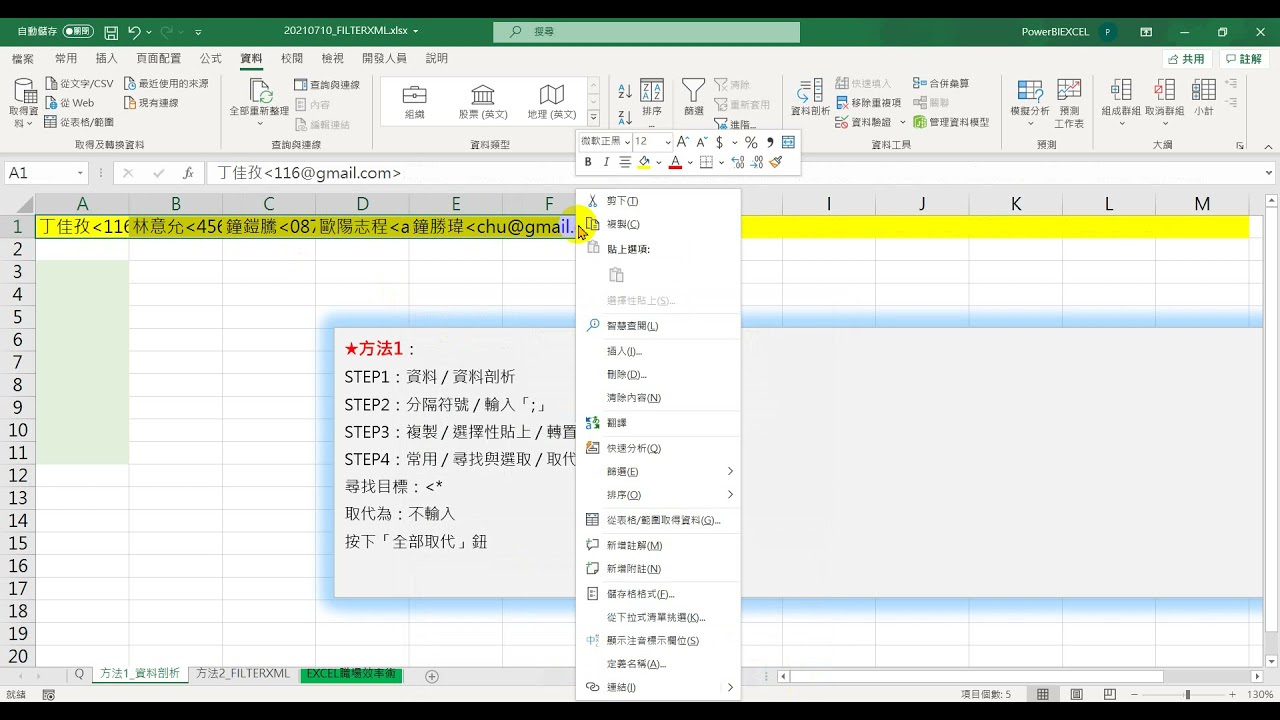
Task: Increase font size in mini toolbar
Action: 683,142
